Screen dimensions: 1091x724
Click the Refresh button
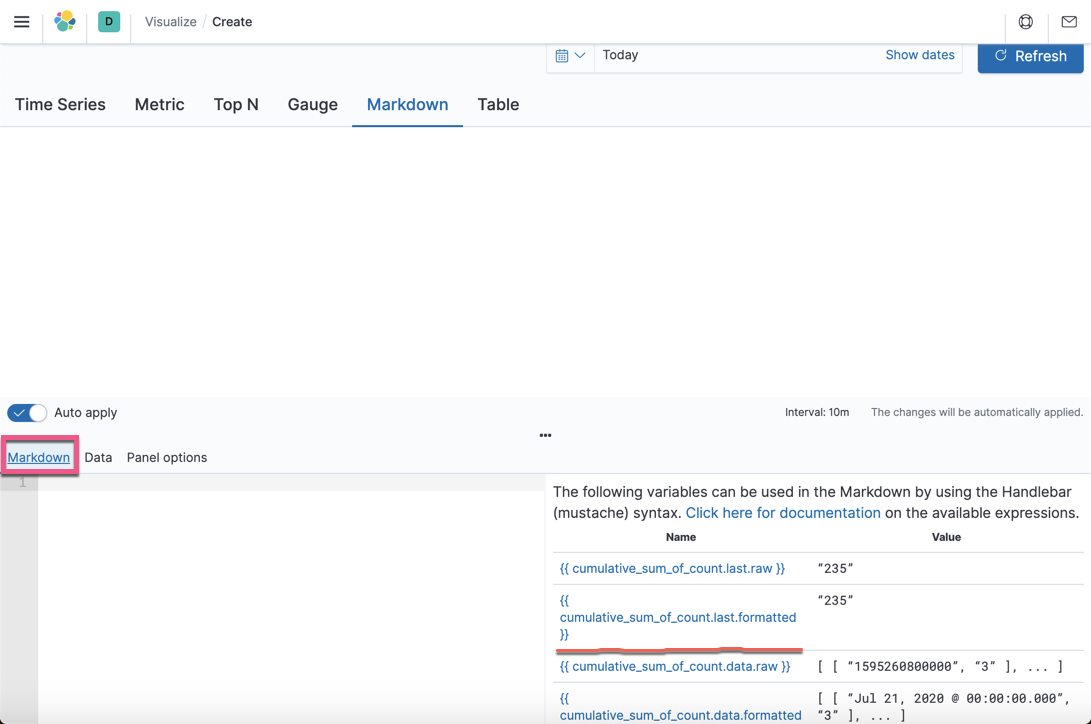pos(1030,56)
